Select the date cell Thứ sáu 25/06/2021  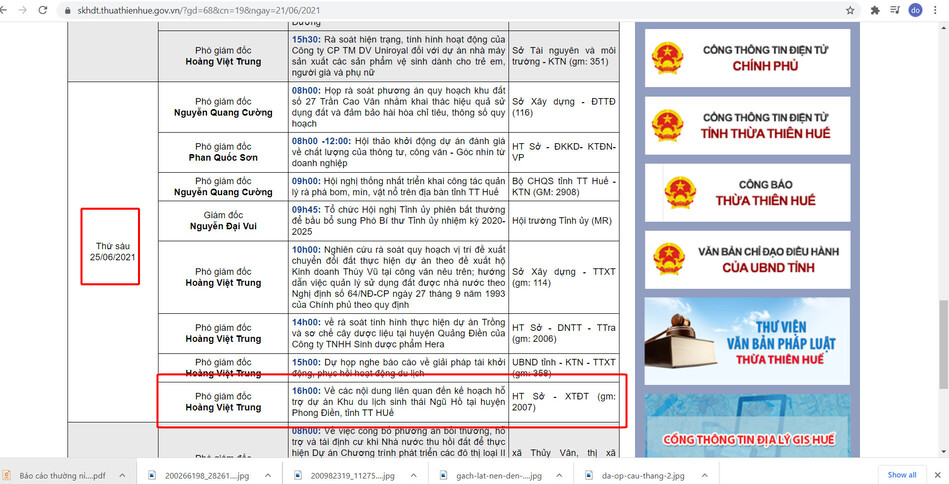pyautogui.click(x=113, y=252)
